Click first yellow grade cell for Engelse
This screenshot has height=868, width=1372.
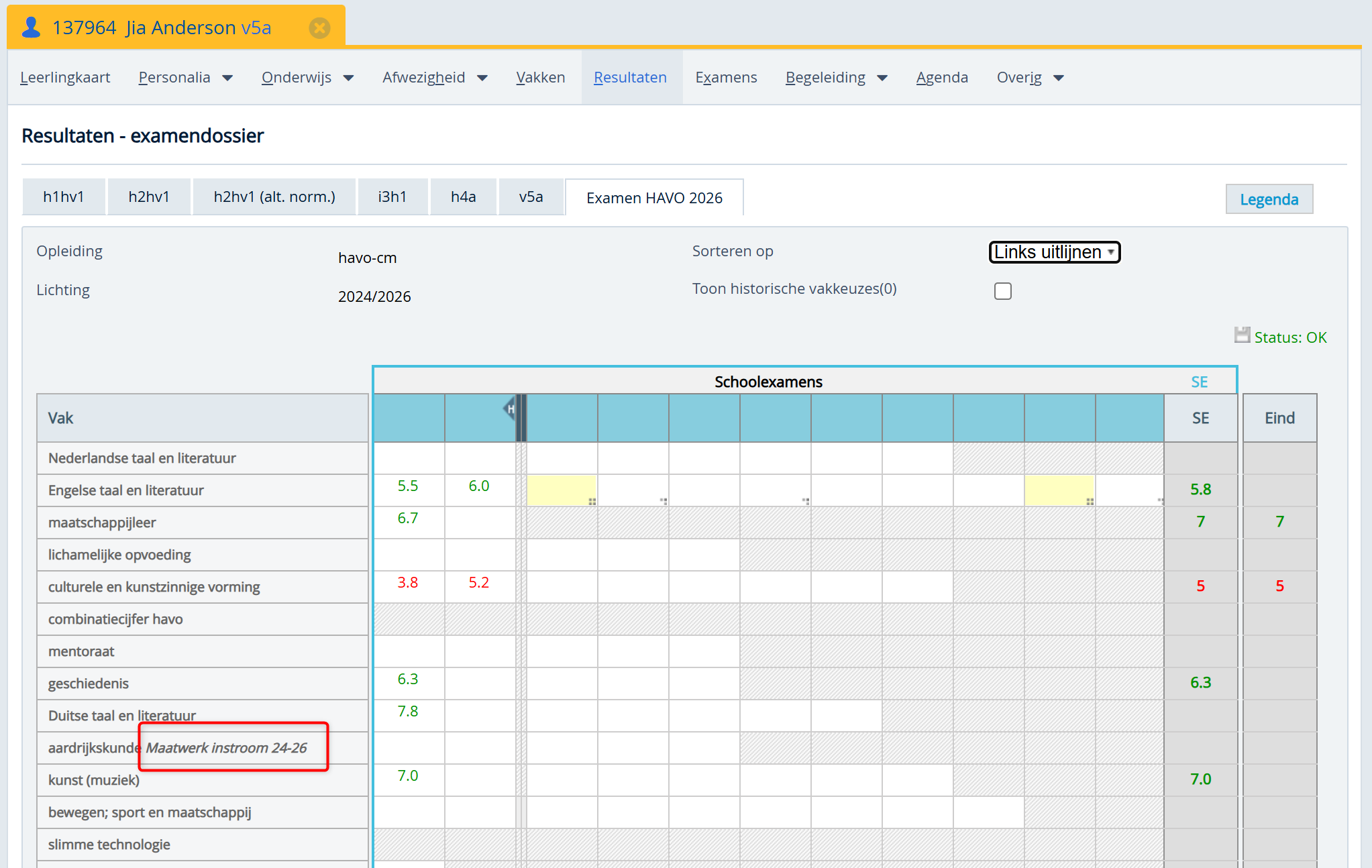point(561,490)
